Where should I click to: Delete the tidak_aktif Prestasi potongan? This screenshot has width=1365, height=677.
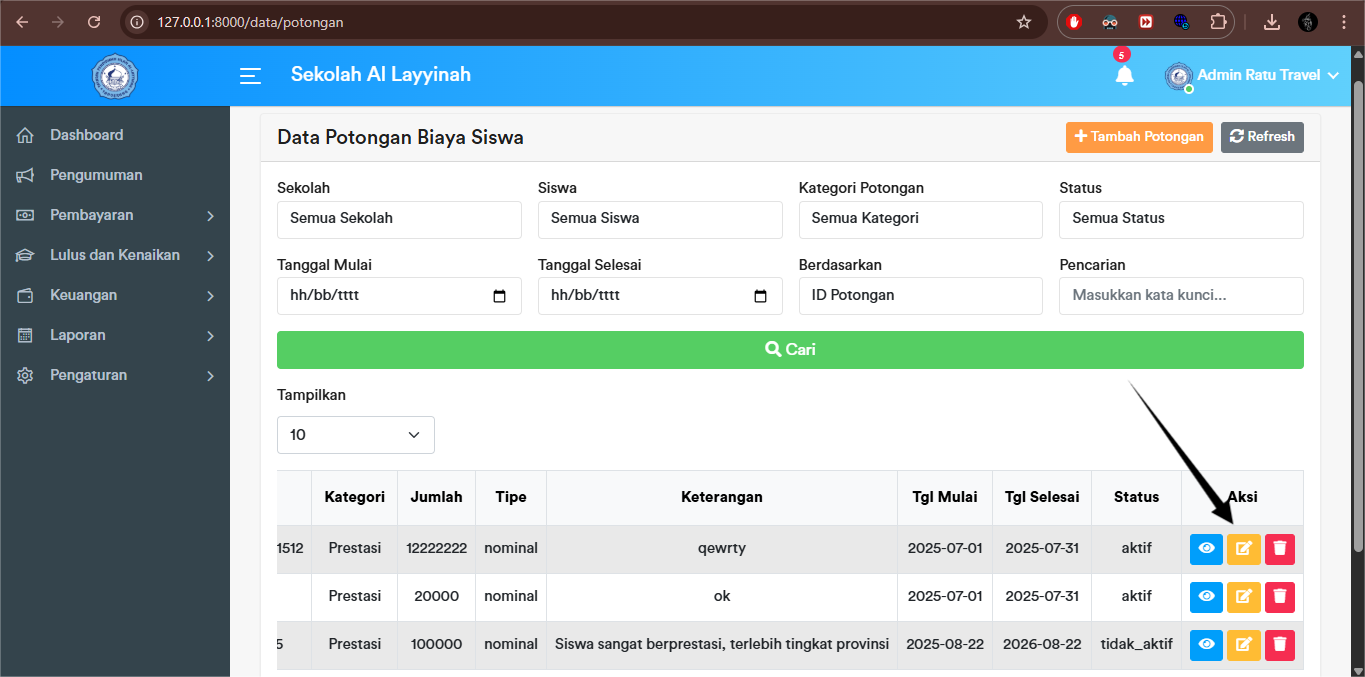(1279, 645)
